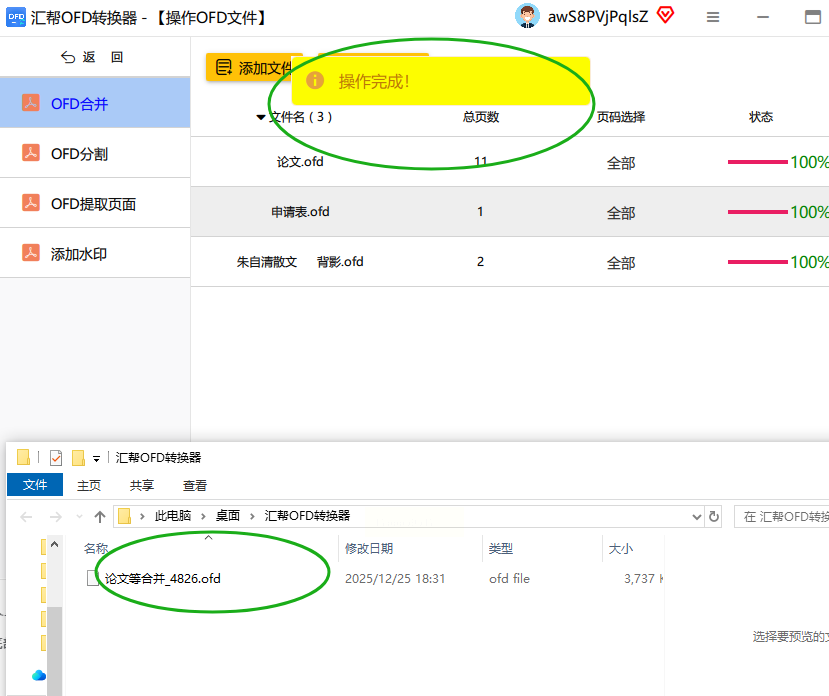Click the Explorer refresh icon
This screenshot has height=696, width=829.
point(714,516)
